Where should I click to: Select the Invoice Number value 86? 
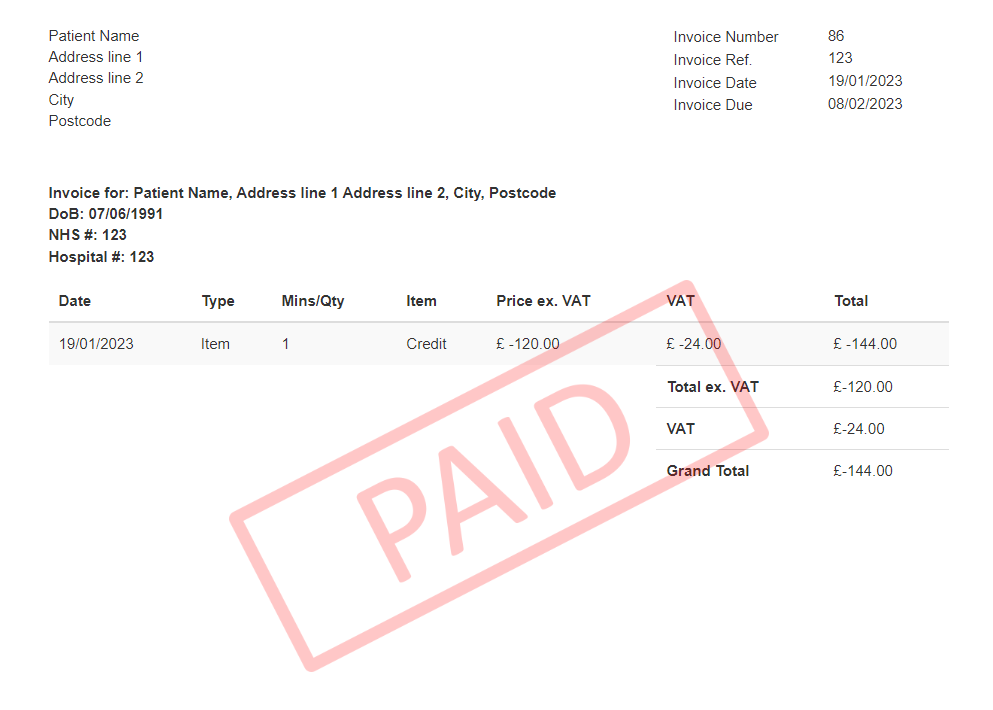click(x=836, y=36)
